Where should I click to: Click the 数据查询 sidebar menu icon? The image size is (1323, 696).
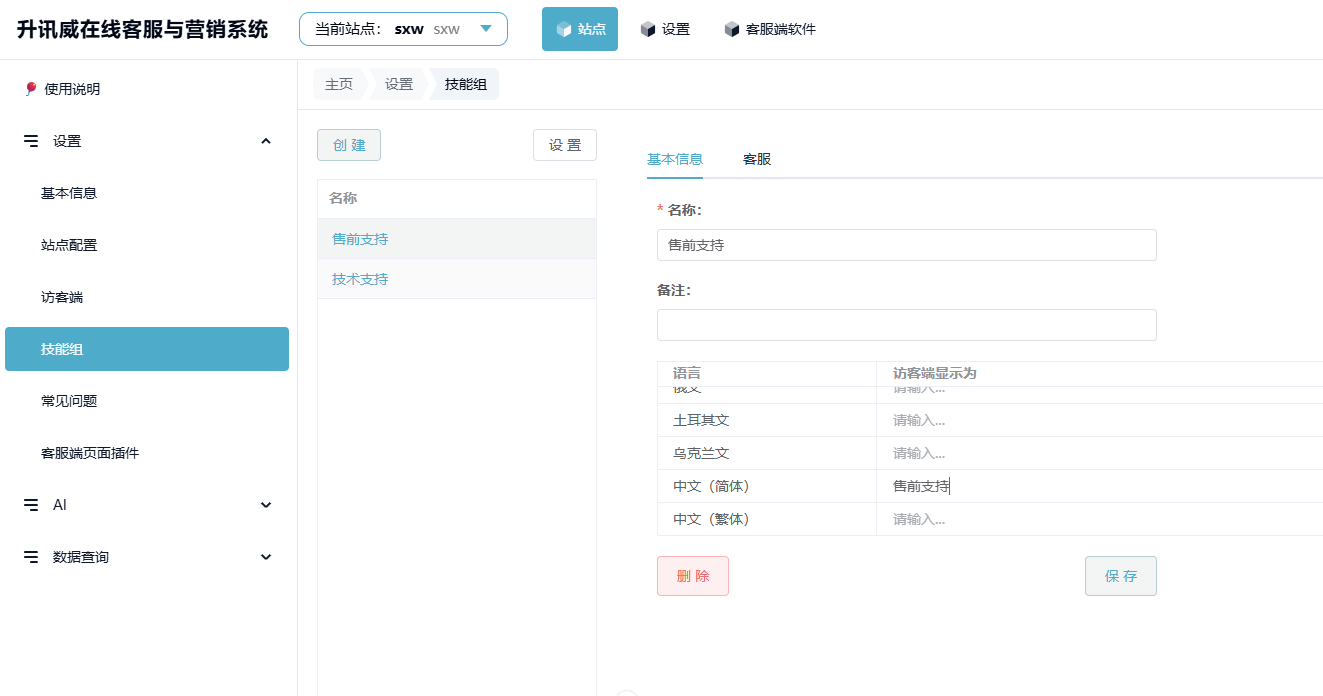31,557
